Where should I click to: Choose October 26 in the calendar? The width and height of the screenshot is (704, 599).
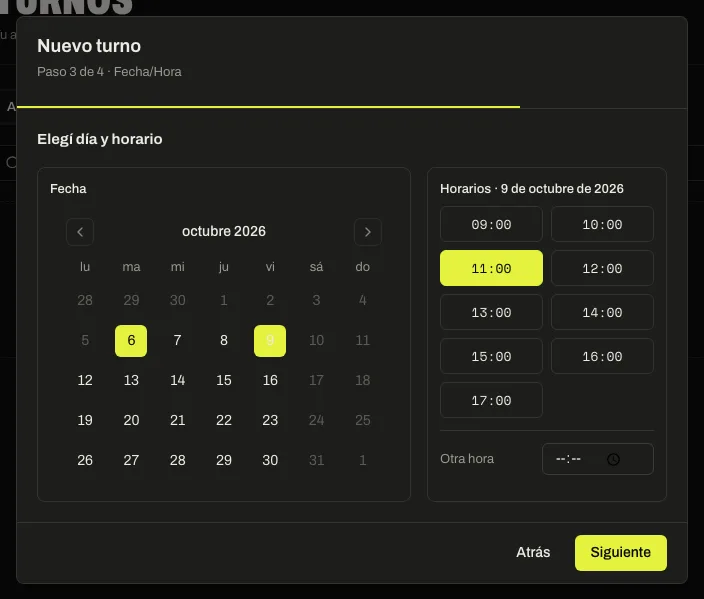(85, 460)
